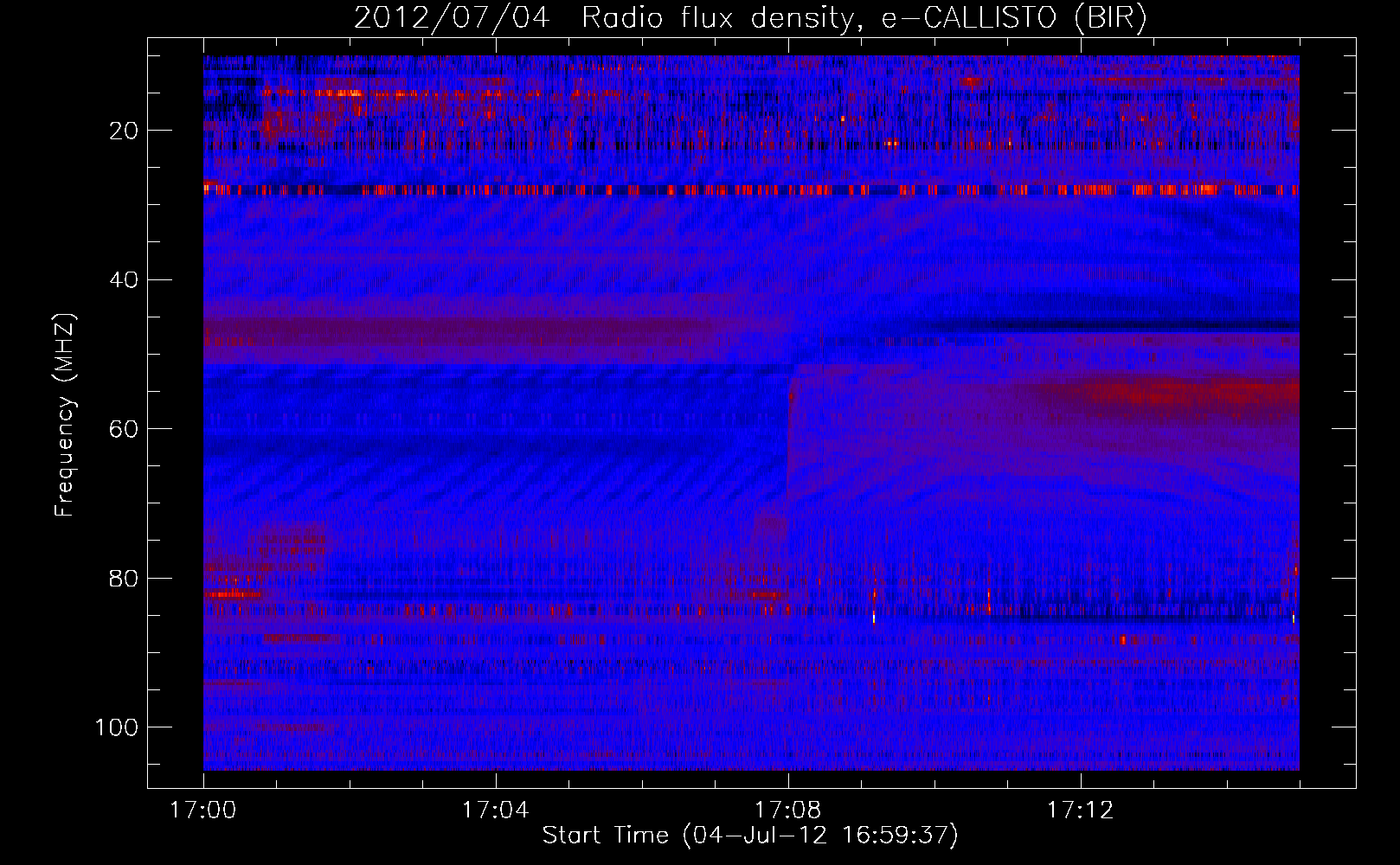Click the 'Start Time (04-Jul-12 16:59:37)' label
The height and width of the screenshot is (865, 1400).
click(x=751, y=836)
